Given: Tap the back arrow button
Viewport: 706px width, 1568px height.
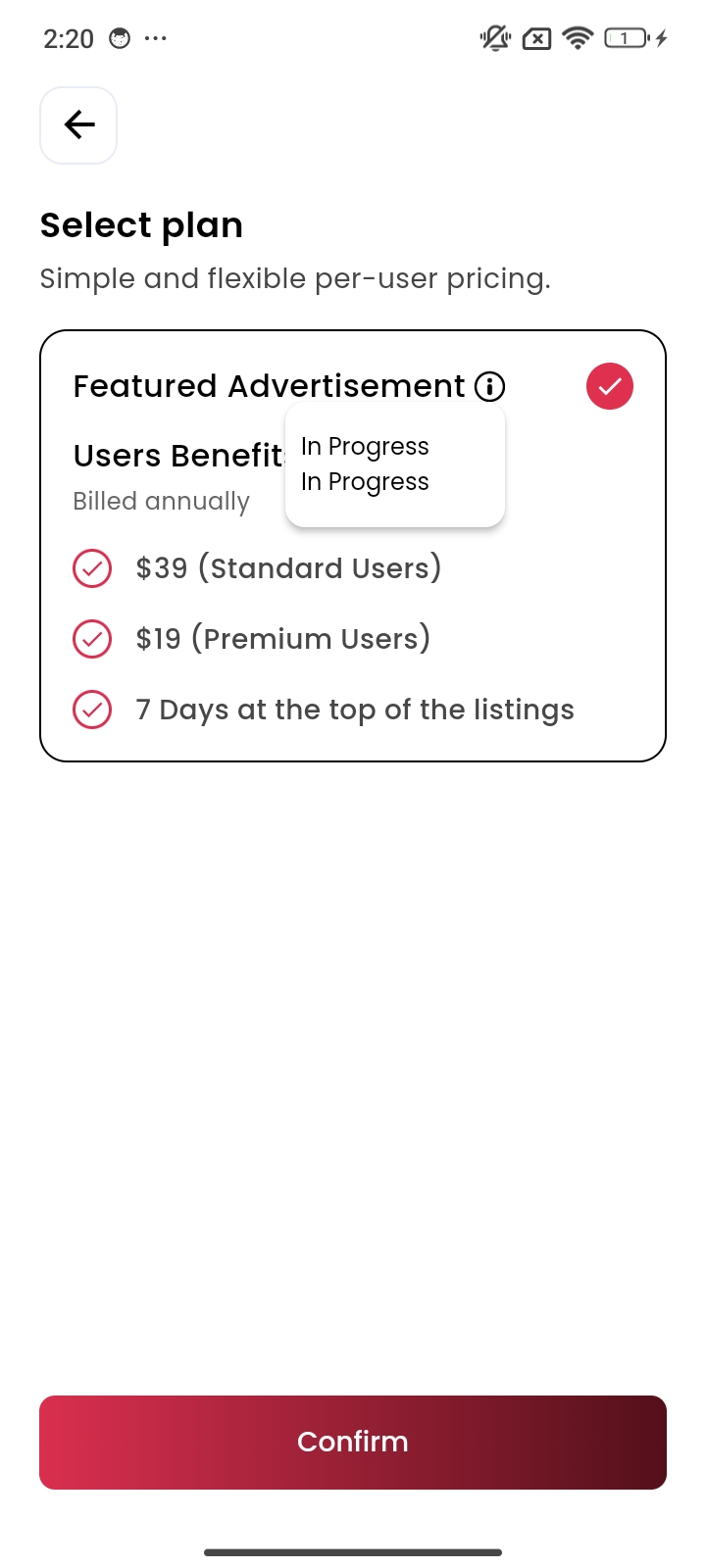Looking at the screenshot, I should click(78, 125).
